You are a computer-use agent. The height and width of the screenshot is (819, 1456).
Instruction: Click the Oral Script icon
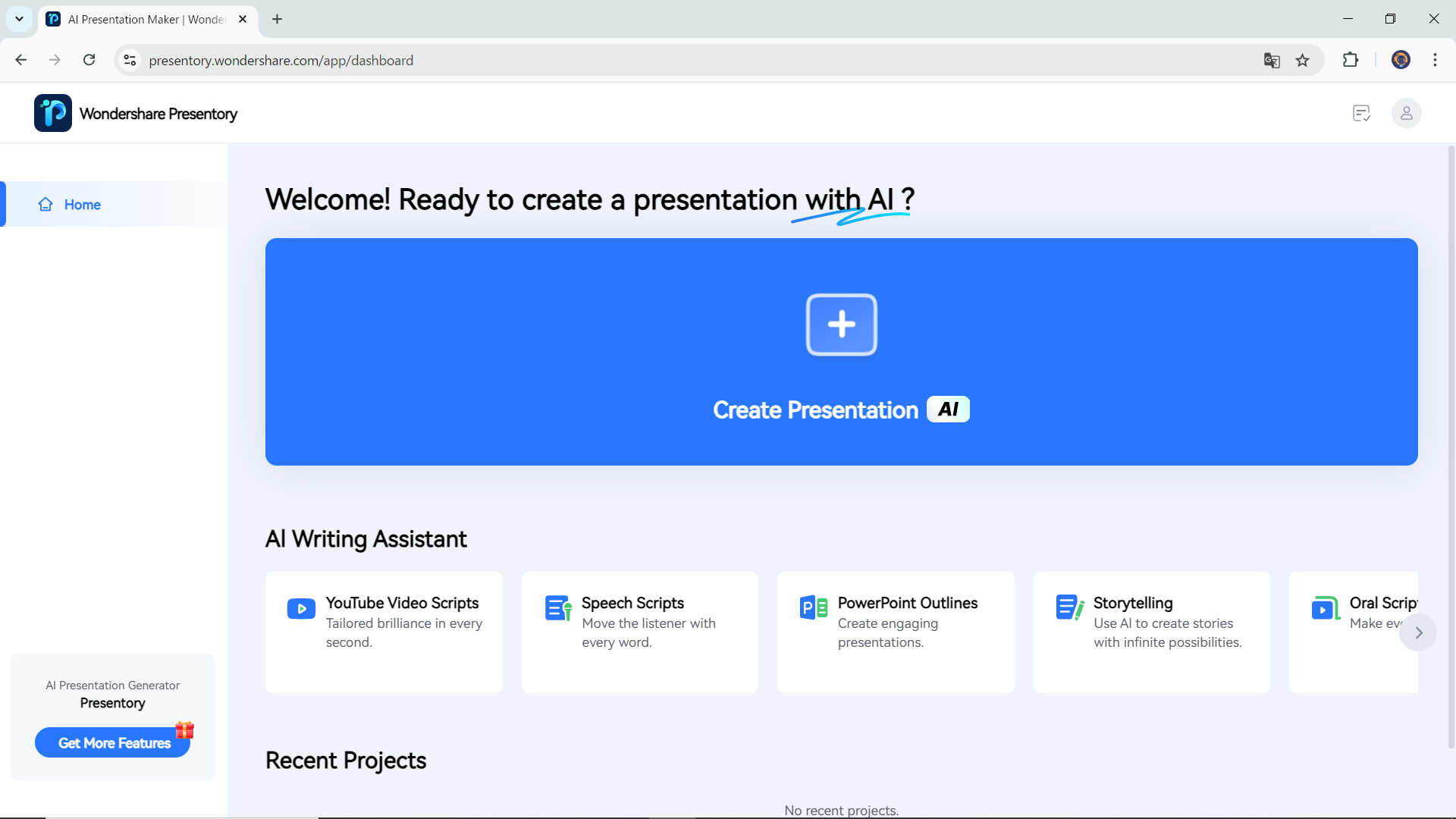pos(1326,607)
